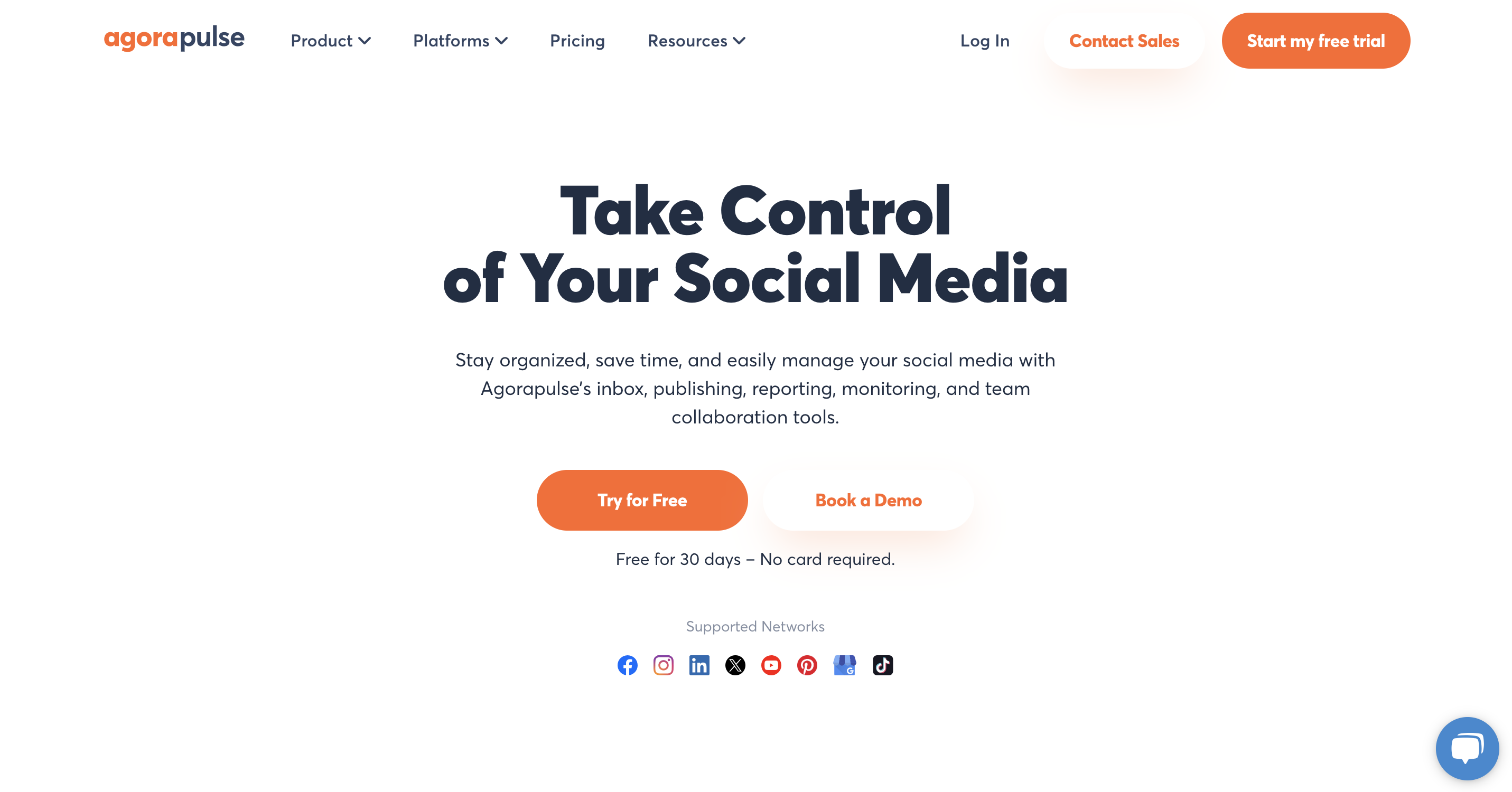Click the X (Twitter) social network icon
1512x792 pixels.
tap(736, 665)
